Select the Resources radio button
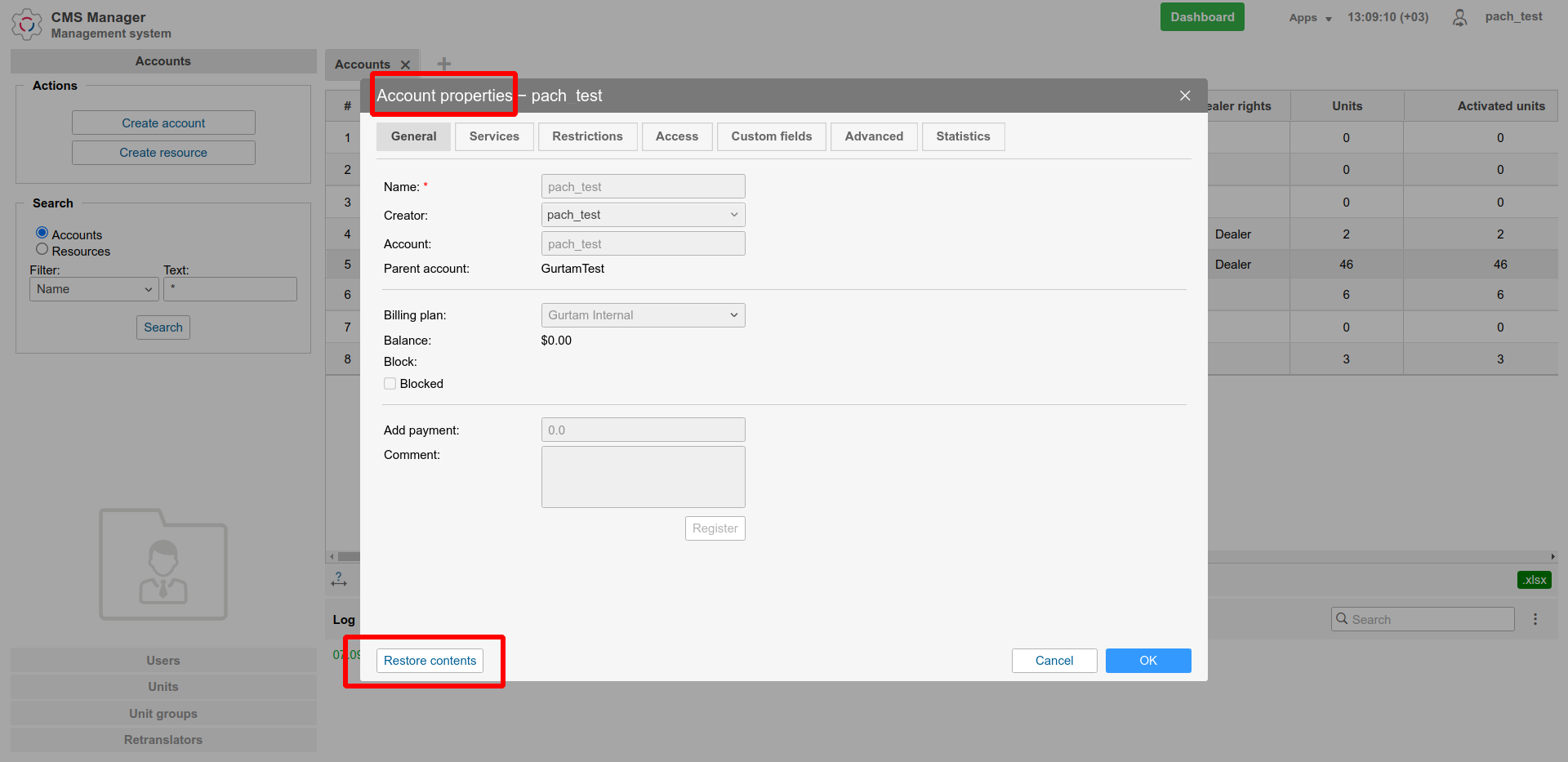 tap(42, 249)
